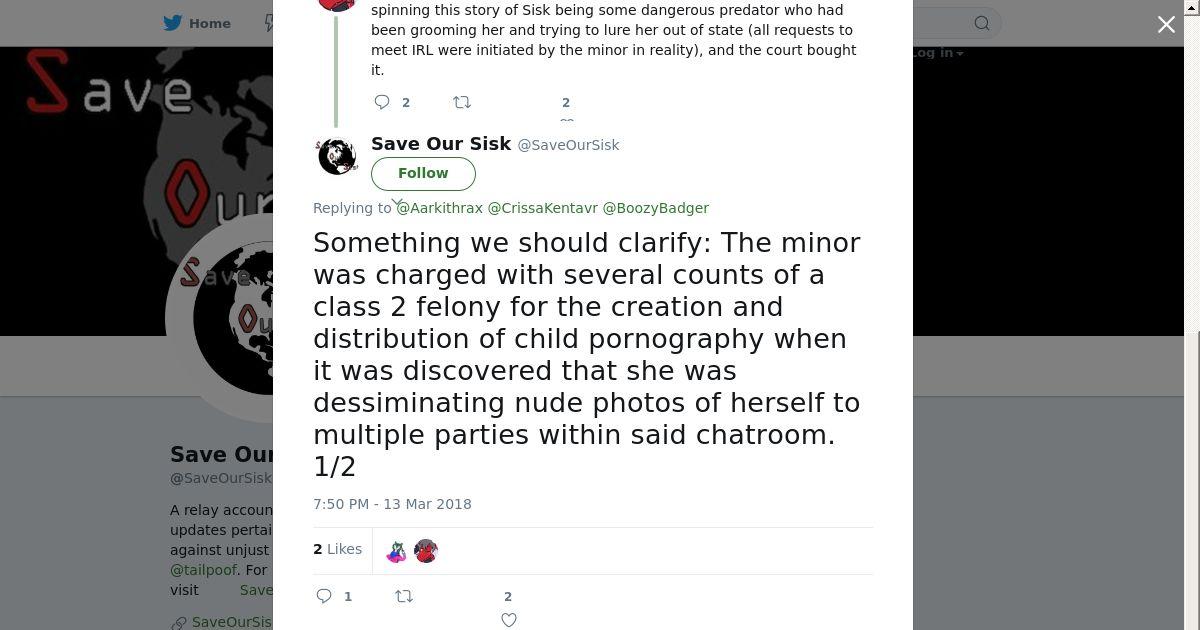This screenshot has height=630, width=1200.
Task: View the second liker's red avatar
Action: (x=426, y=551)
